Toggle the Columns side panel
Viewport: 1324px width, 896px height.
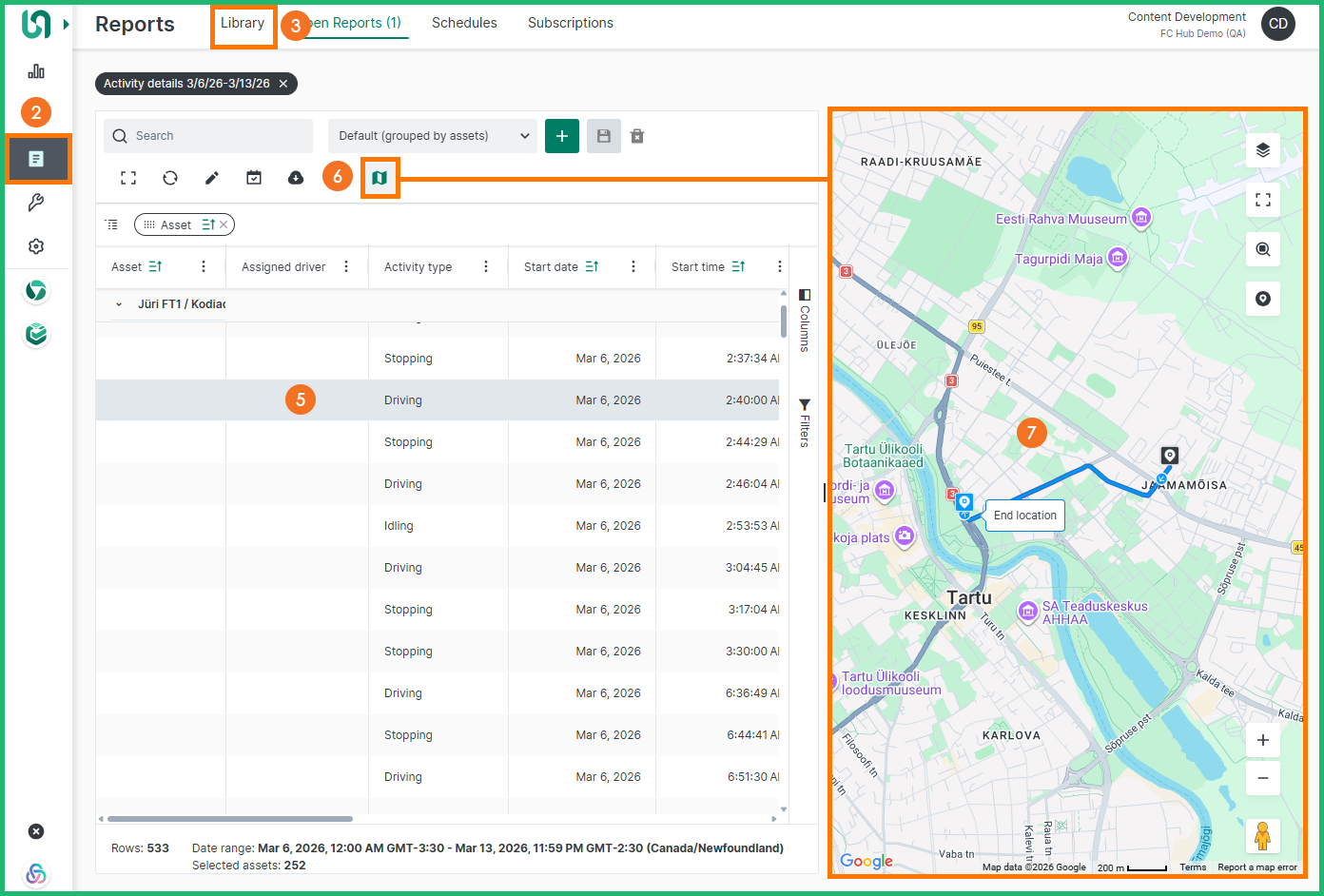click(x=804, y=321)
